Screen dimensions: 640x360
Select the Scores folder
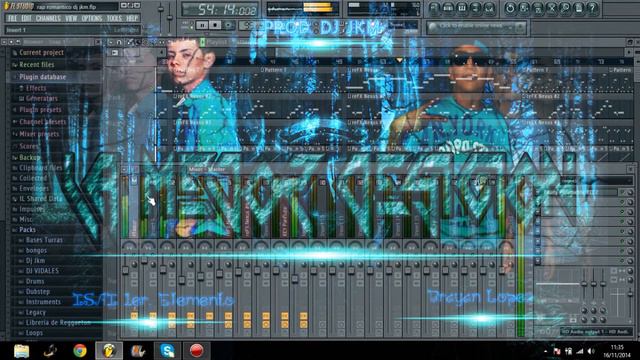coord(29,146)
